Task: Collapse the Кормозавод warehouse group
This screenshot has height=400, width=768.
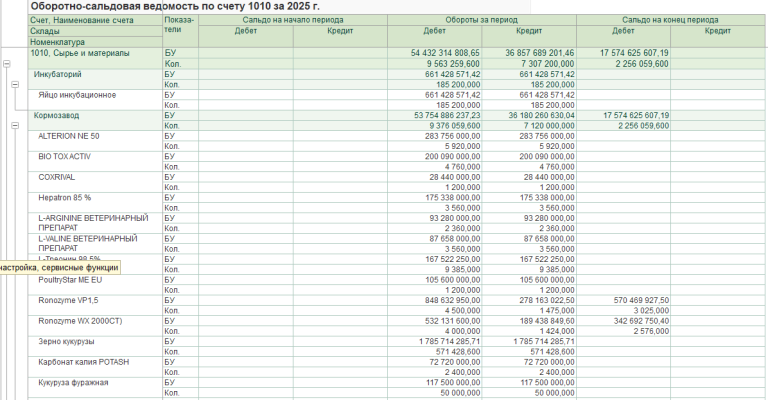Action: (15, 125)
